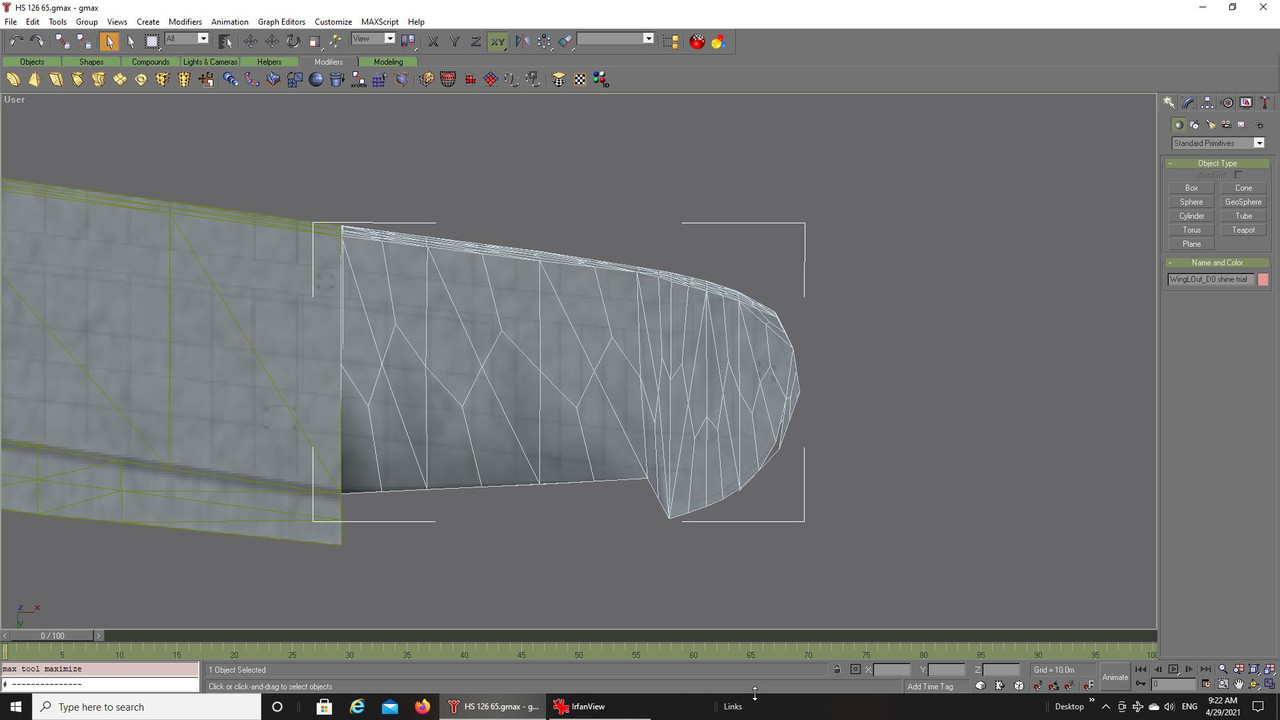The height and width of the screenshot is (720, 1280).
Task: Open the pink object color swatch
Action: click(x=1263, y=280)
